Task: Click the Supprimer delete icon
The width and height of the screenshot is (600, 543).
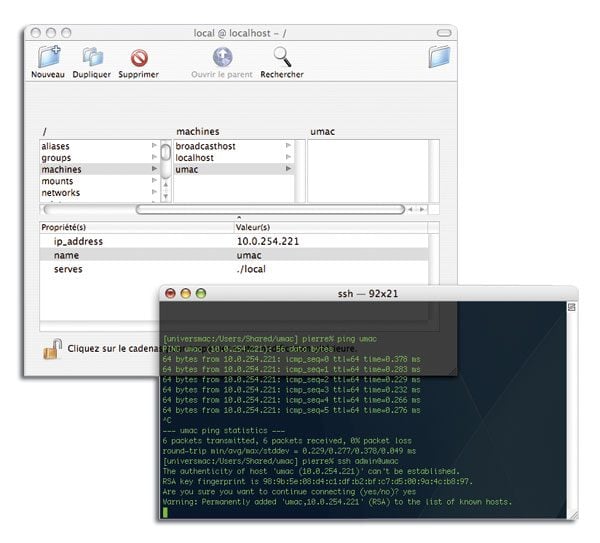Action: [138, 58]
